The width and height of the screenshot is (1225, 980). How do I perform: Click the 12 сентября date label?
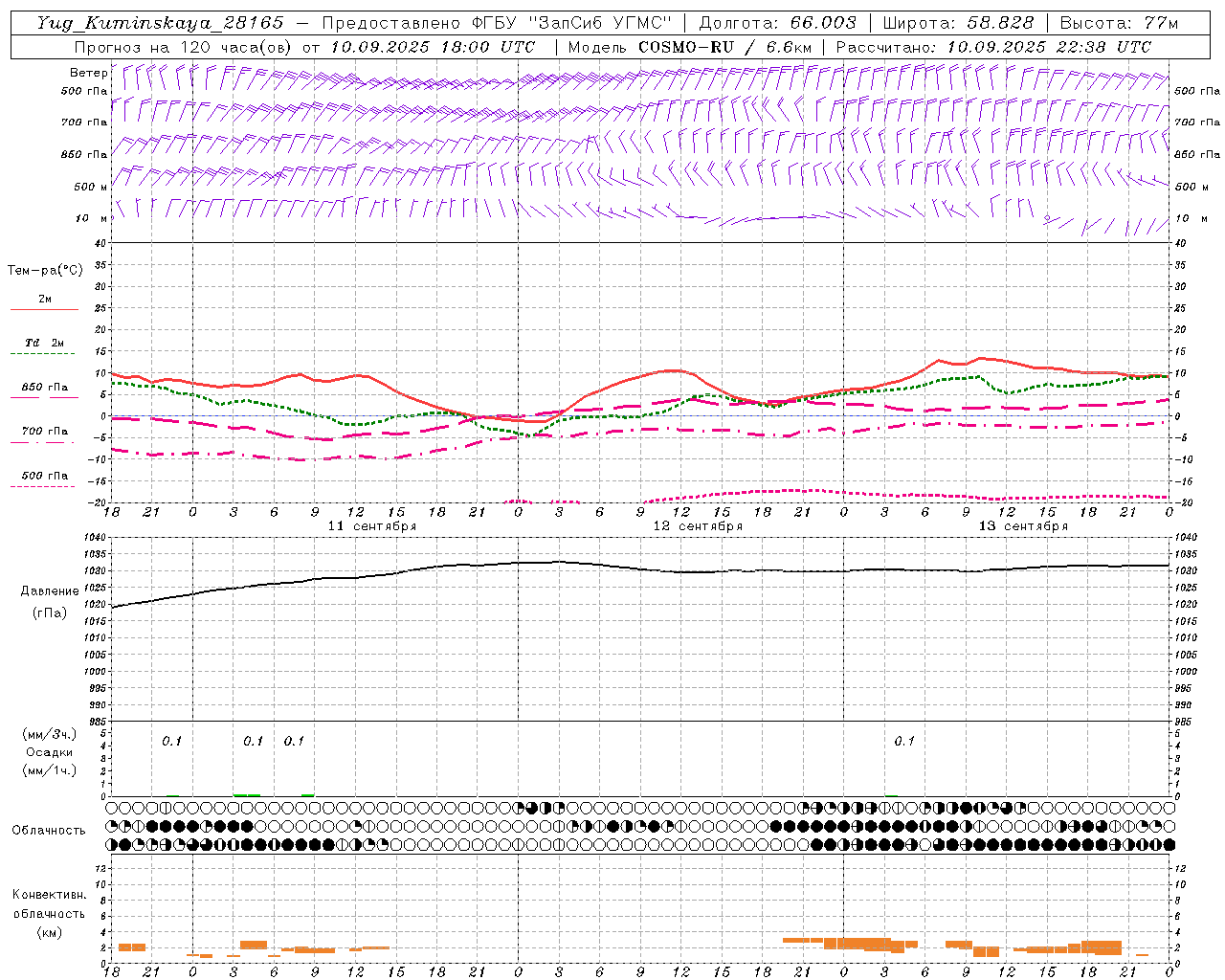coord(698,526)
